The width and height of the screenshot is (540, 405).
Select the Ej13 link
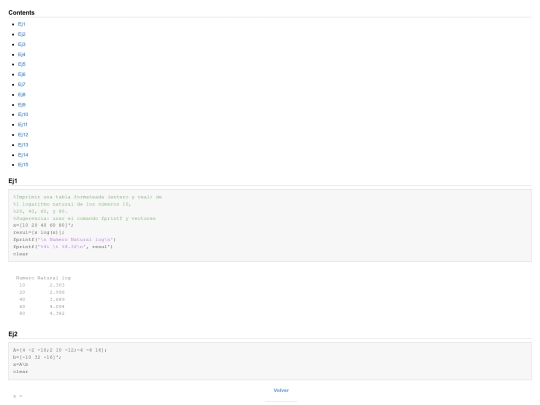[23, 145]
